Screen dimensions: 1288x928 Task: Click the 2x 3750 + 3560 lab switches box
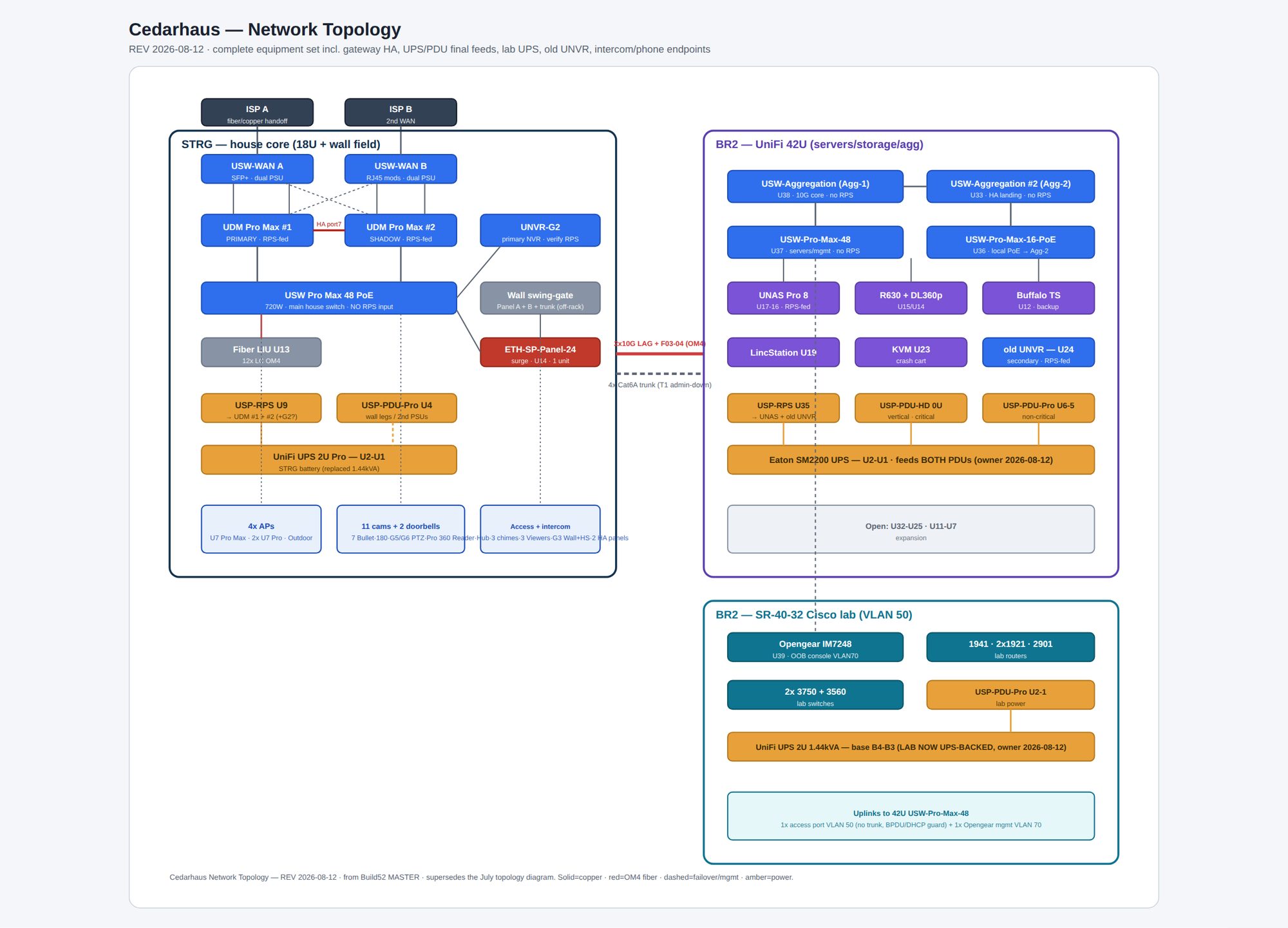coord(815,695)
